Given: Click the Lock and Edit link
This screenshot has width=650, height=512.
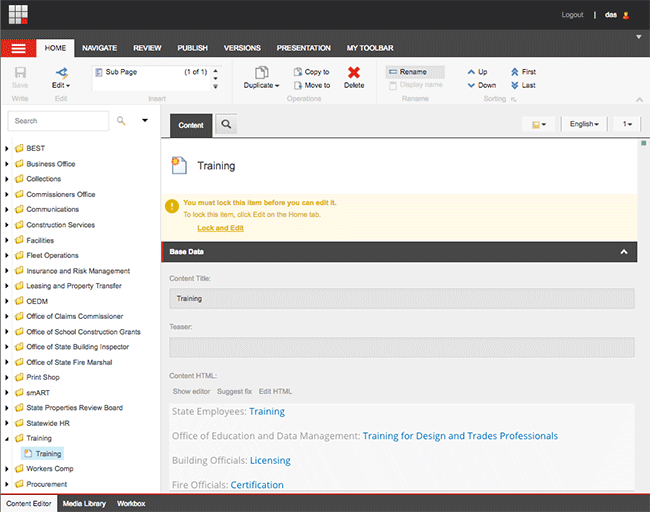Looking at the screenshot, I should pyautogui.click(x=220, y=228).
